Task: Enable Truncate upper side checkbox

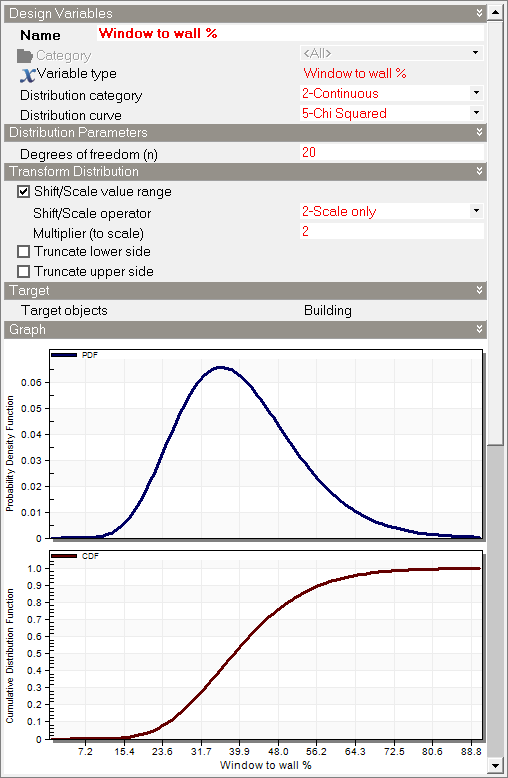Action: pos(23,271)
